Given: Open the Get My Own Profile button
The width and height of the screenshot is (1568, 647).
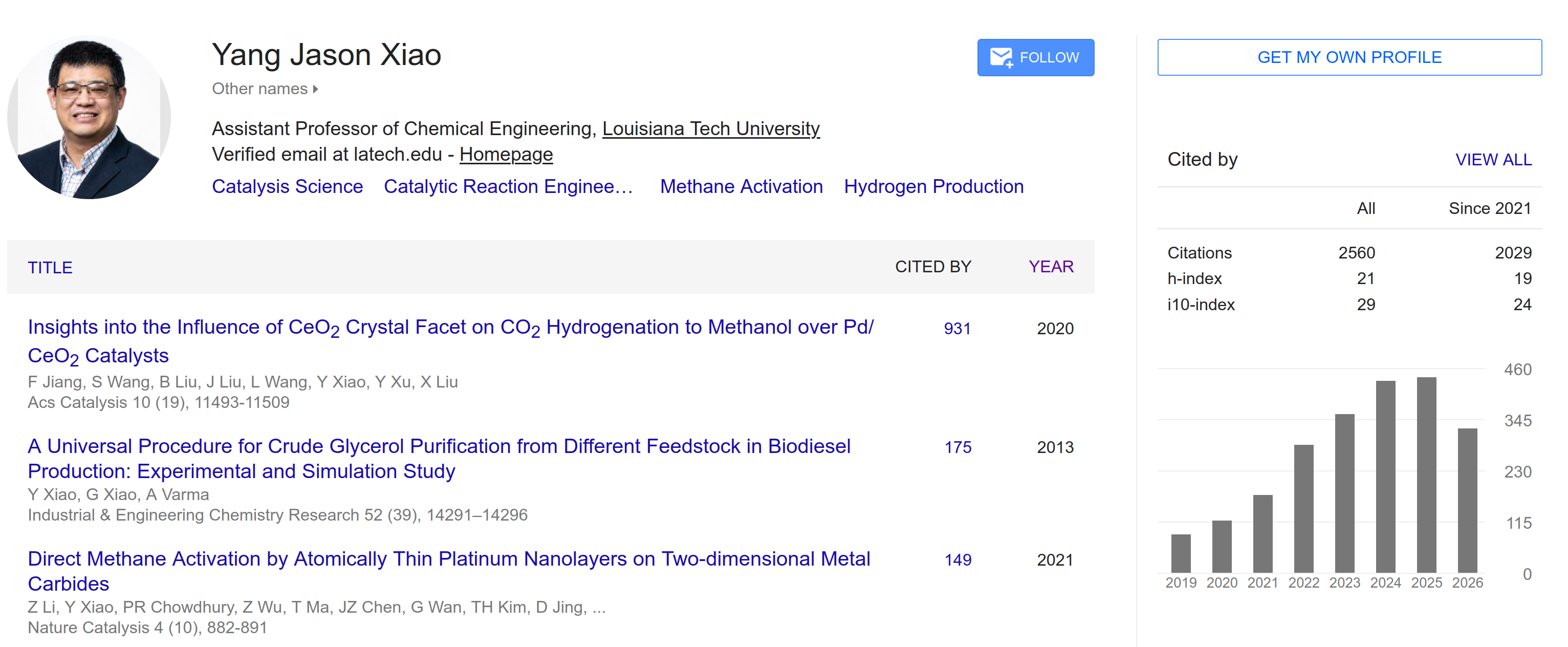Looking at the screenshot, I should tap(1349, 57).
